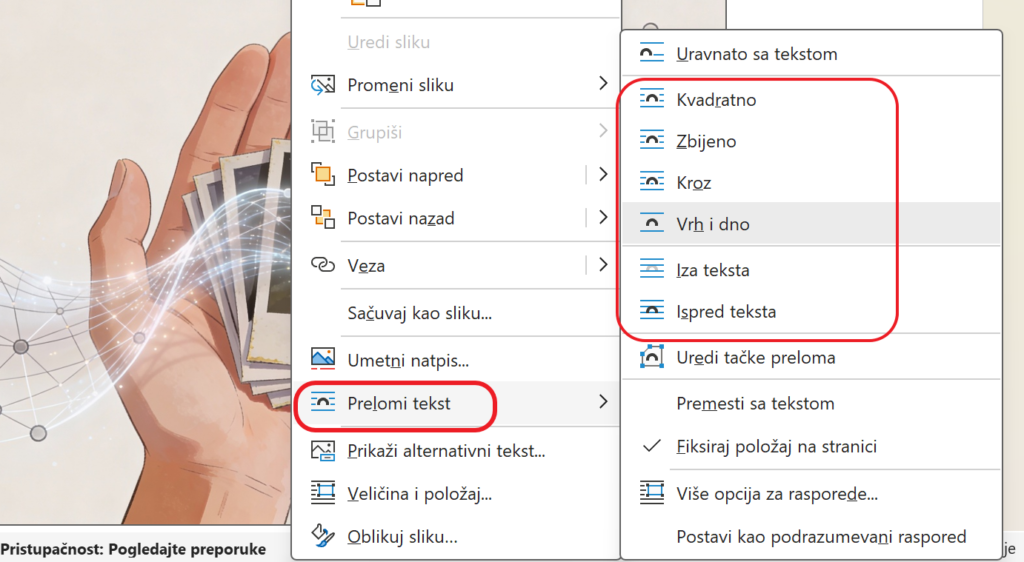
Task: Click the Kroz wrap icon
Action: tap(652, 184)
